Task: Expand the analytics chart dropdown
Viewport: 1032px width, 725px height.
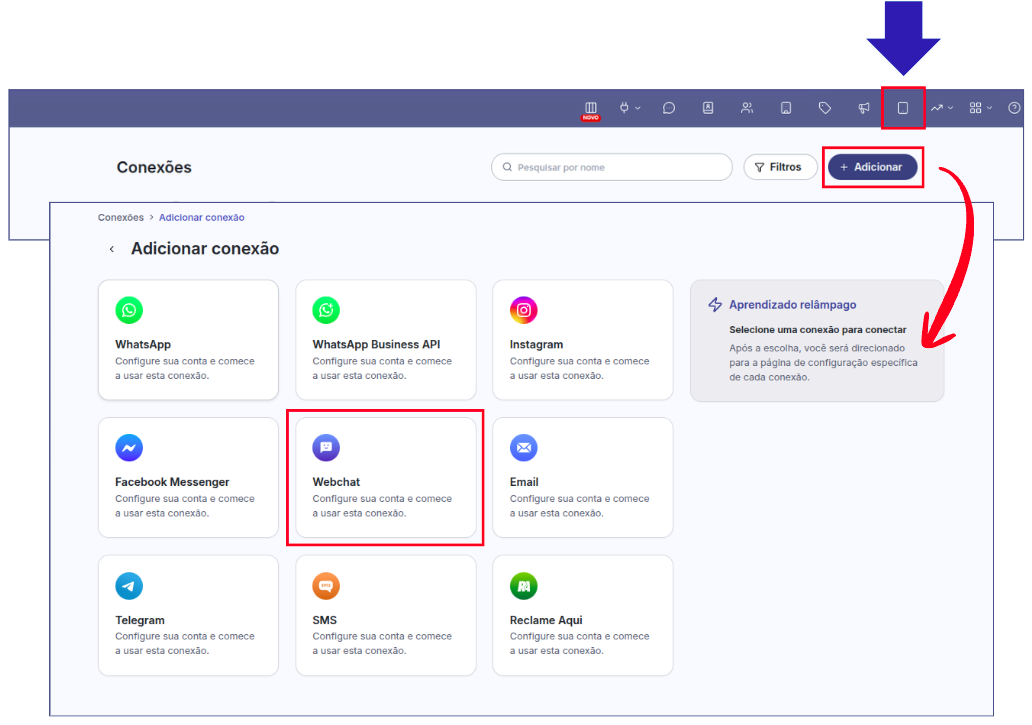Action: tap(941, 108)
